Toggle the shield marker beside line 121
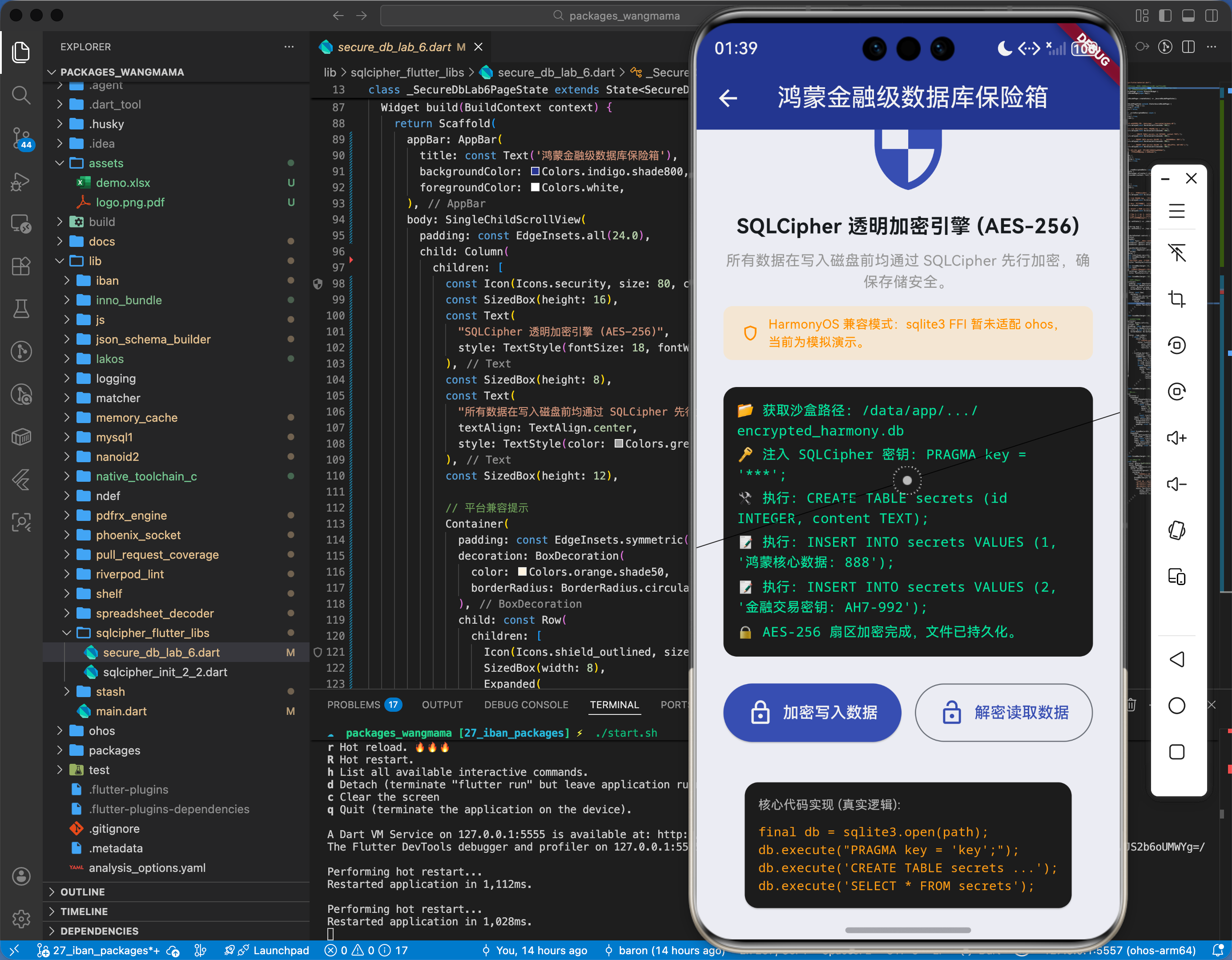 pyautogui.click(x=318, y=653)
